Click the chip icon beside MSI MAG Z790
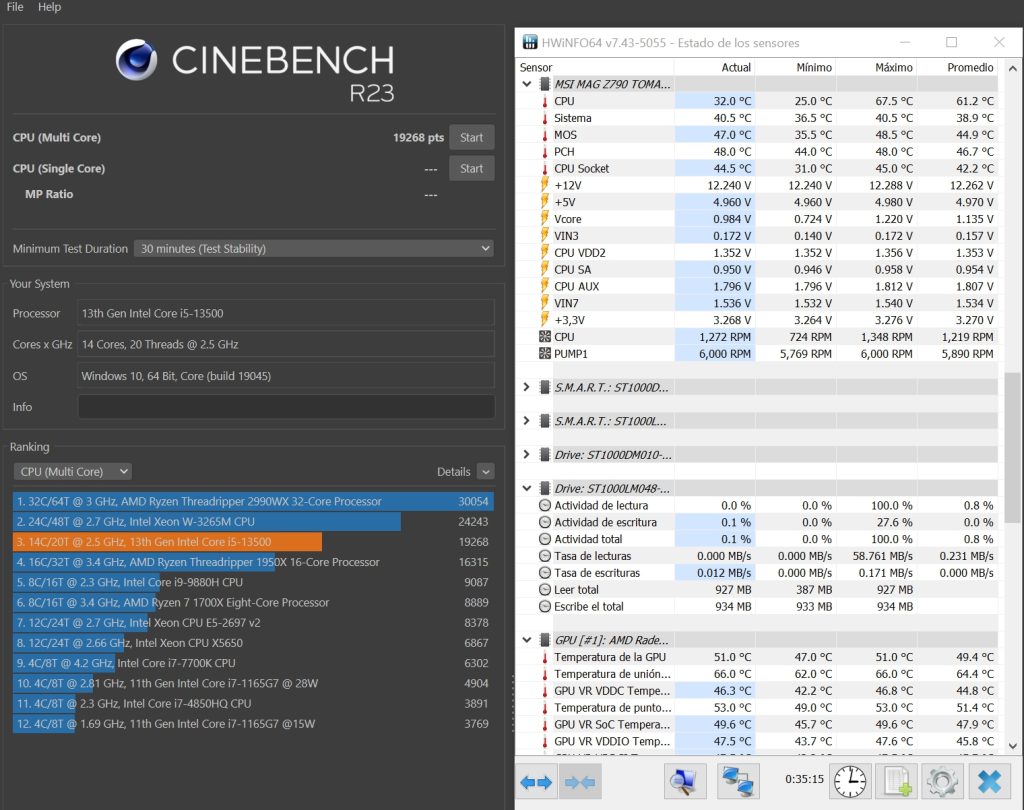This screenshot has height=810, width=1024. click(545, 84)
